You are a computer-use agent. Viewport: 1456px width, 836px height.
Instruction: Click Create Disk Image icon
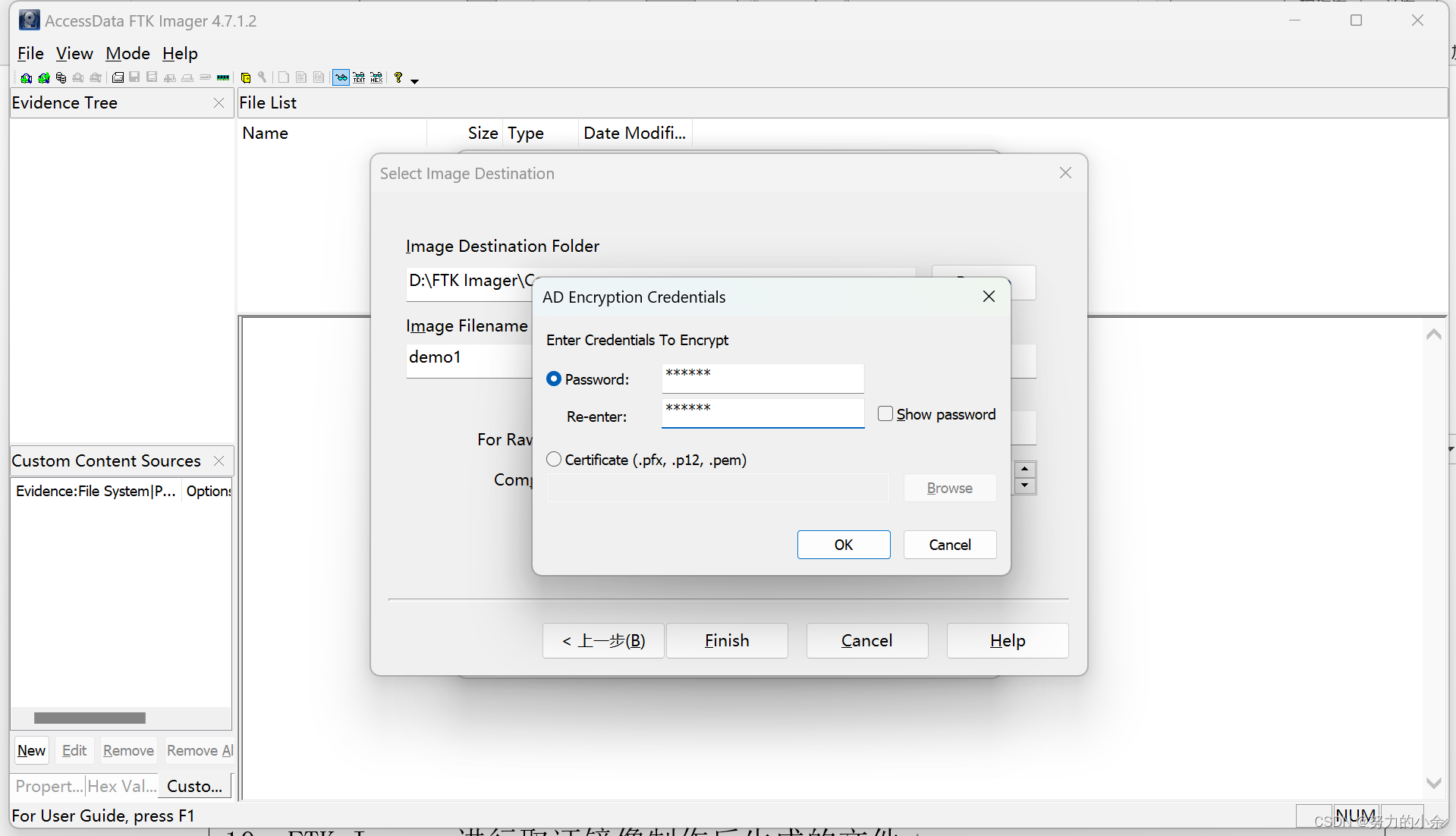(118, 77)
